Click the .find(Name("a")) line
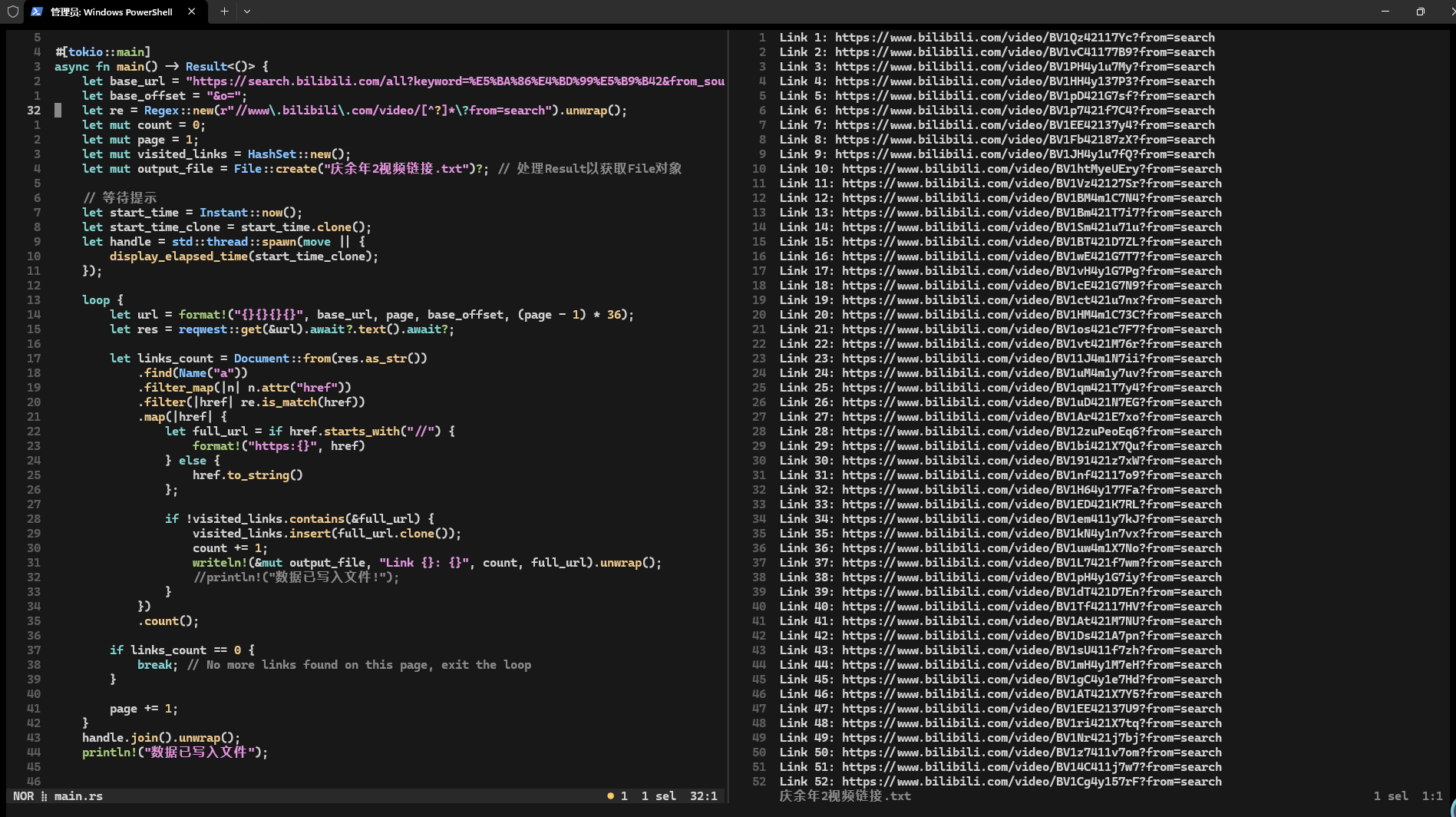1456x817 pixels. (x=193, y=373)
